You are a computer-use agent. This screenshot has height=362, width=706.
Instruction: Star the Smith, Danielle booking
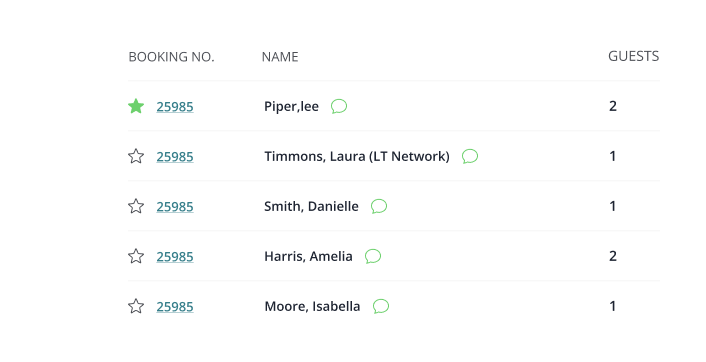pos(136,206)
